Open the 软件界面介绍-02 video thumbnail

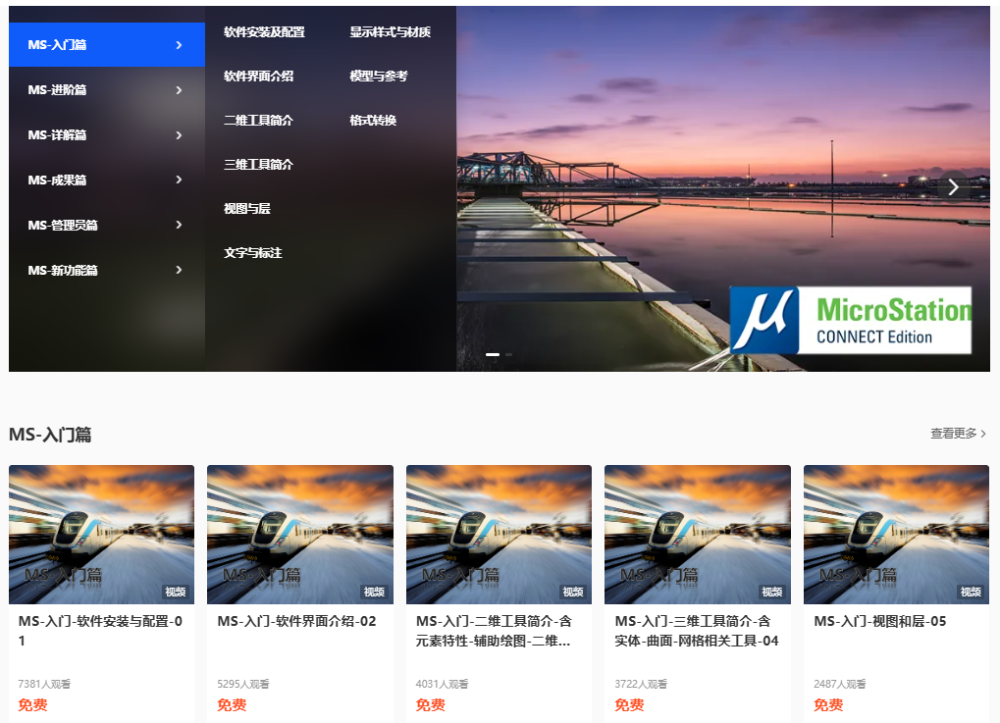click(x=299, y=534)
